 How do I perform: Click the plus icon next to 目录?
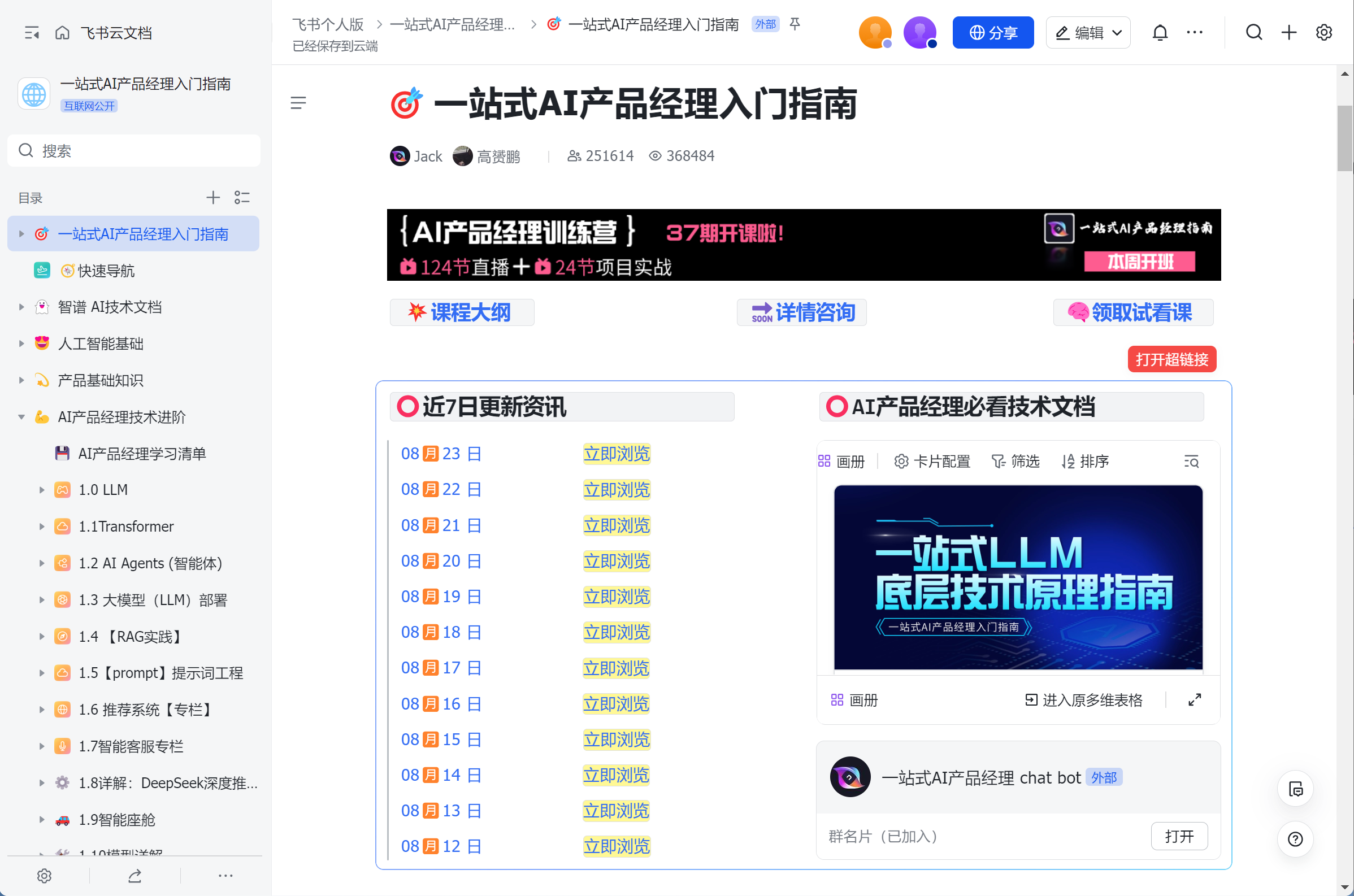click(x=212, y=198)
